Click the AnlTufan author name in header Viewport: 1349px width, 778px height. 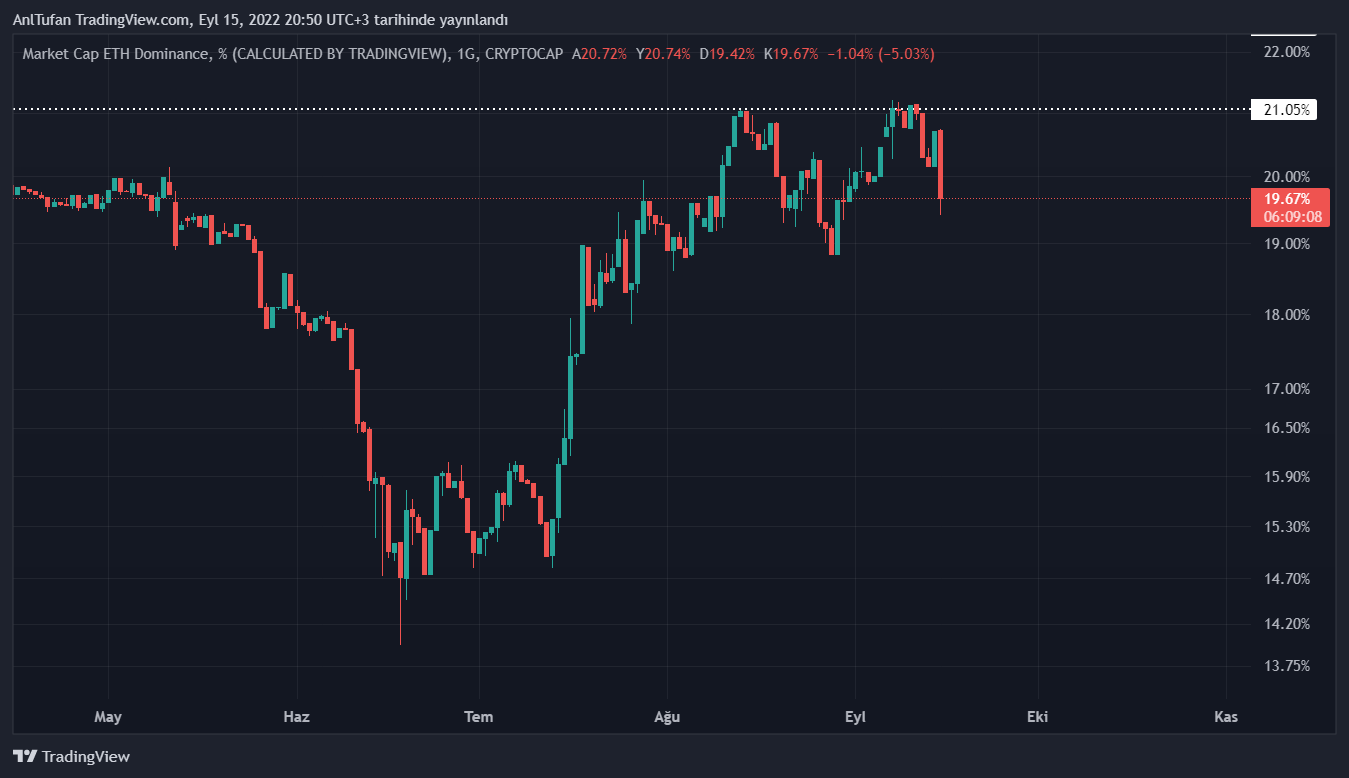42,20
